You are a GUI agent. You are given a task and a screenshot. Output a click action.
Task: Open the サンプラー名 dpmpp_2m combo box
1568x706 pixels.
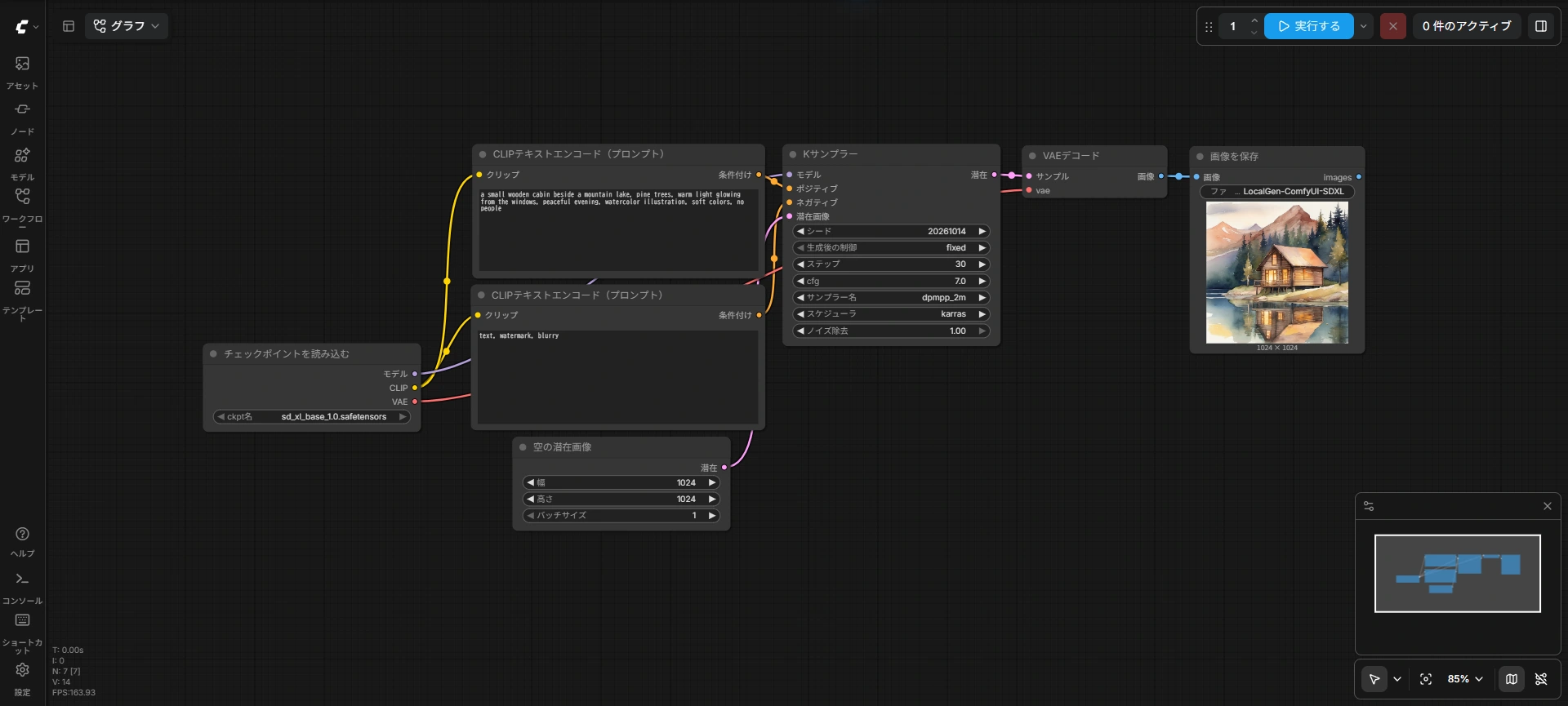click(x=891, y=298)
